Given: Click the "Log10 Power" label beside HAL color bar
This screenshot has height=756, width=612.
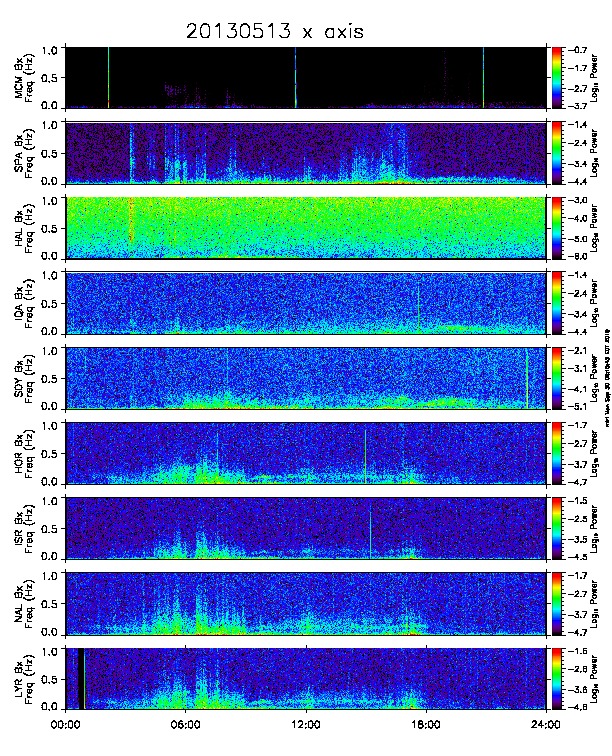Looking at the screenshot, I should pos(595,228).
